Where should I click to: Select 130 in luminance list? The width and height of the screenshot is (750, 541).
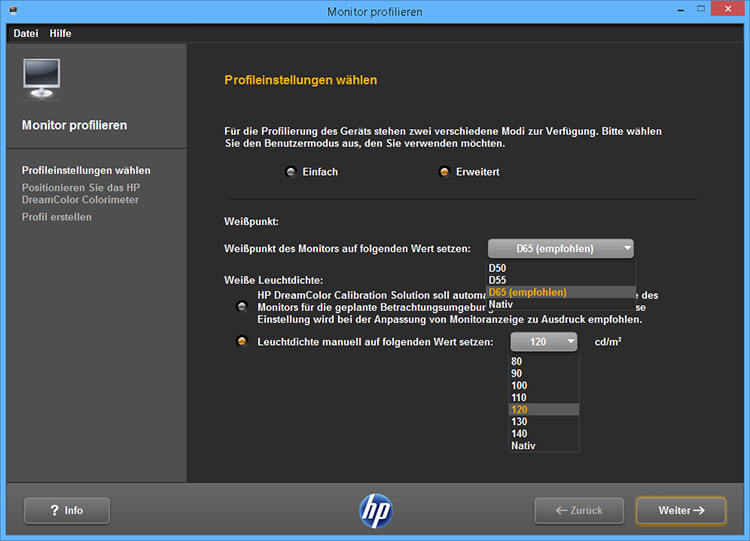(544, 421)
